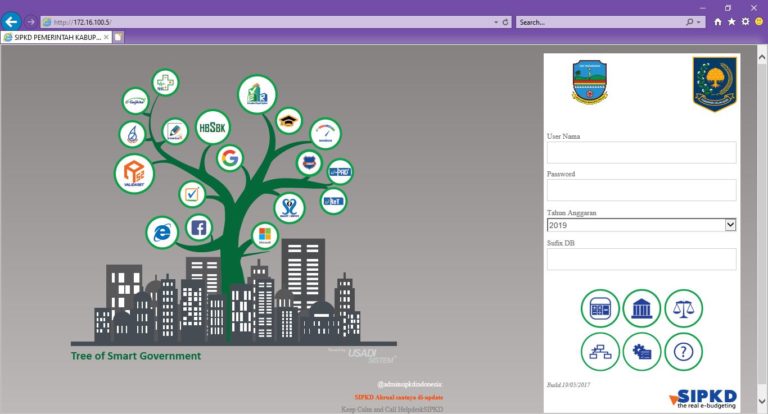Open browser favorites star icon
This screenshot has width=768, height=414.
click(x=731, y=22)
